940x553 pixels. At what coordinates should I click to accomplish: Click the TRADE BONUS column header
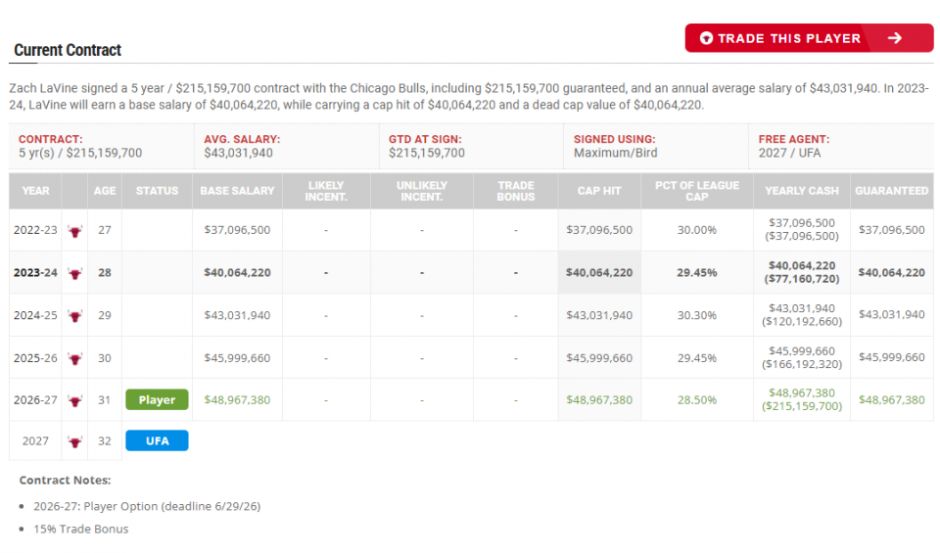tap(516, 191)
